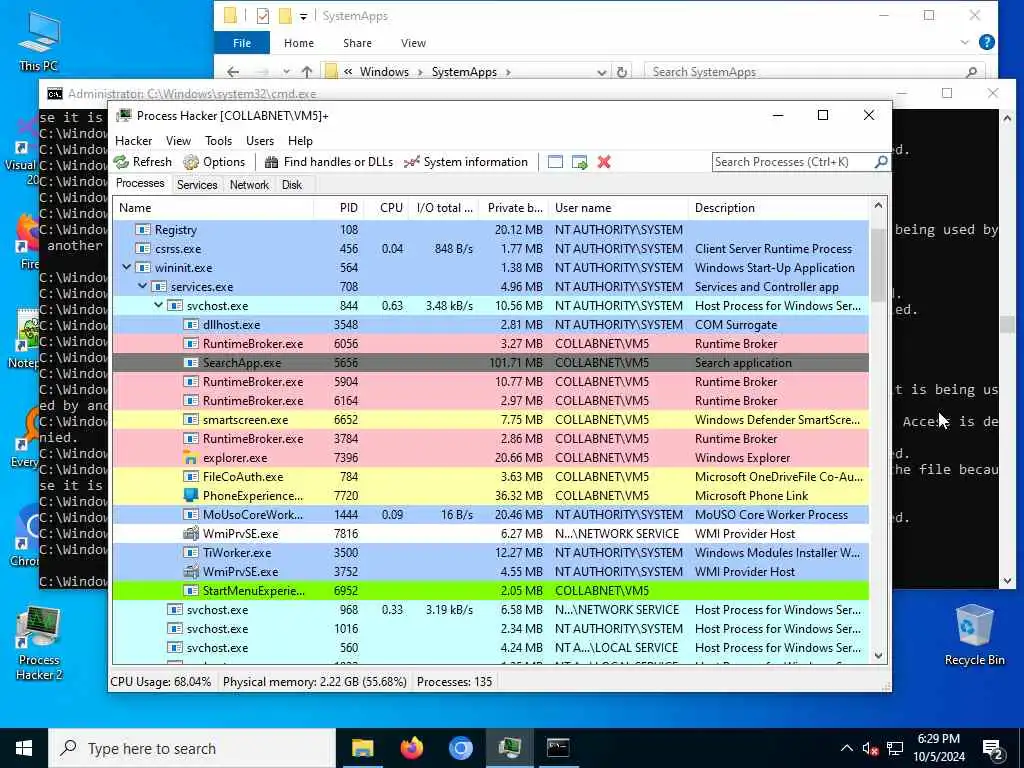
Task: Sort by PID column header
Action: [340, 208]
